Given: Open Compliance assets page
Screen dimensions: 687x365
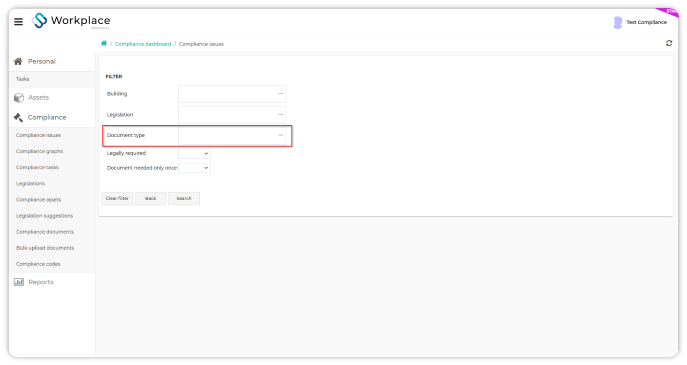Looking at the screenshot, I should click(39, 199).
